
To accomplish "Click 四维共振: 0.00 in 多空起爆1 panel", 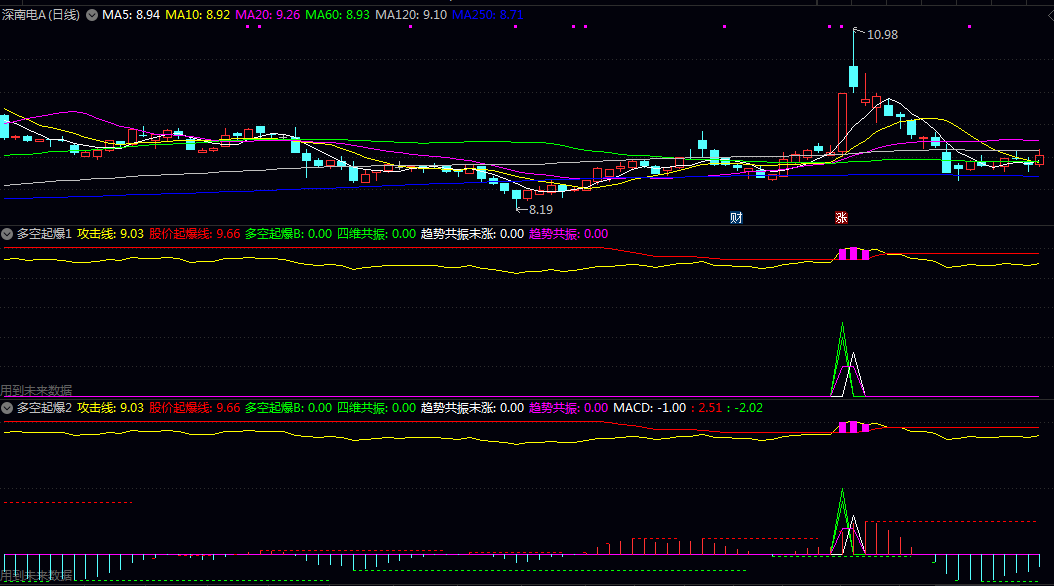I will (x=376, y=234).
